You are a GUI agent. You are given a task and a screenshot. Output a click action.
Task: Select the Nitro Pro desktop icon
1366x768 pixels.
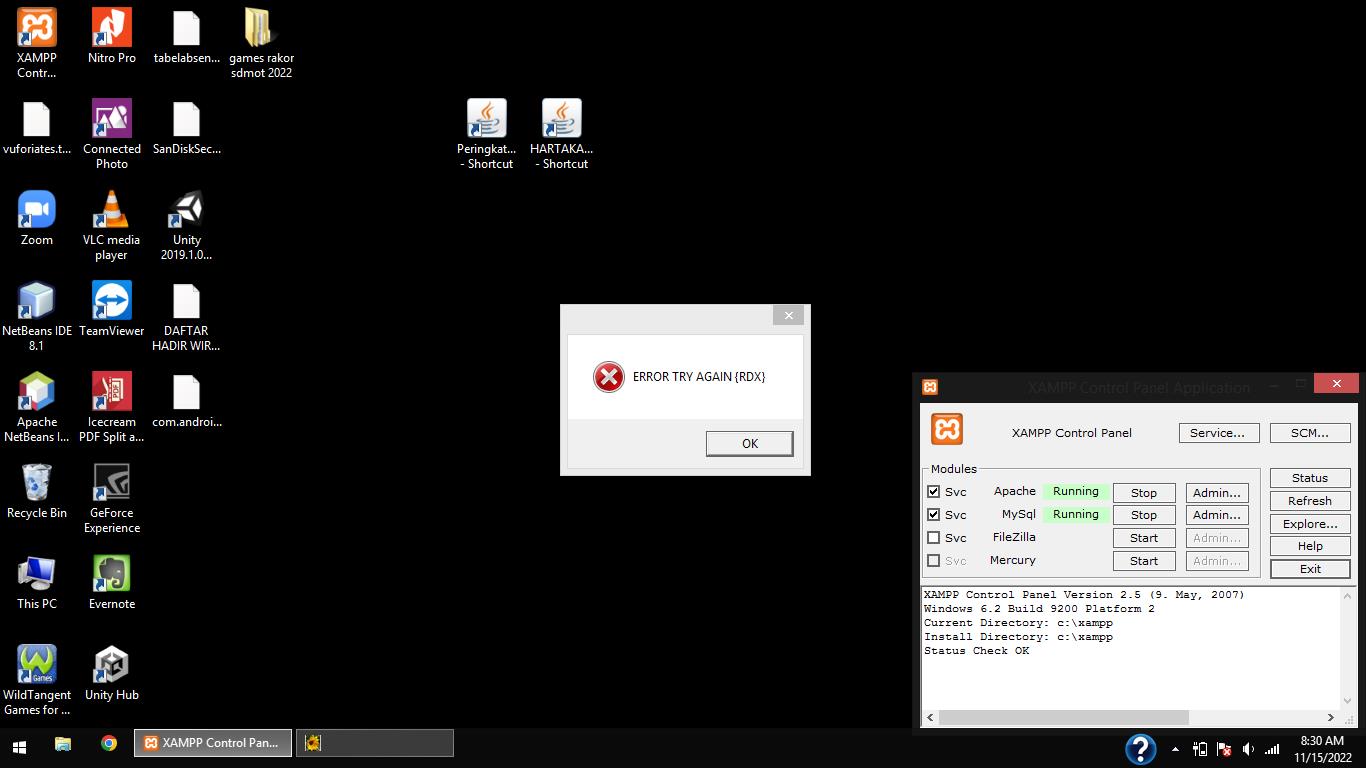[111, 30]
